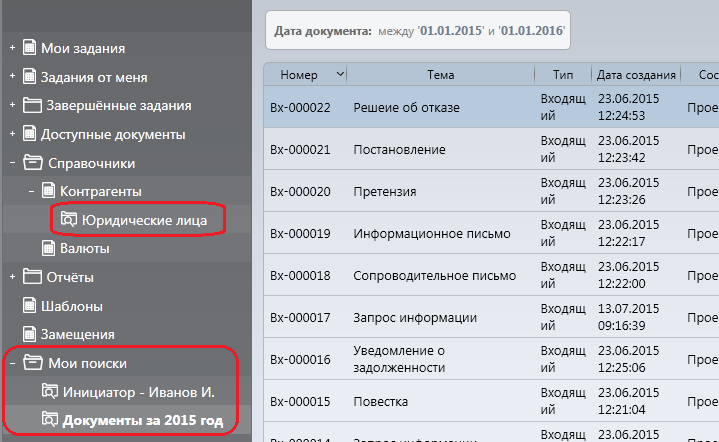Click the search icon of Инициатор - Иванов И.

(49, 392)
